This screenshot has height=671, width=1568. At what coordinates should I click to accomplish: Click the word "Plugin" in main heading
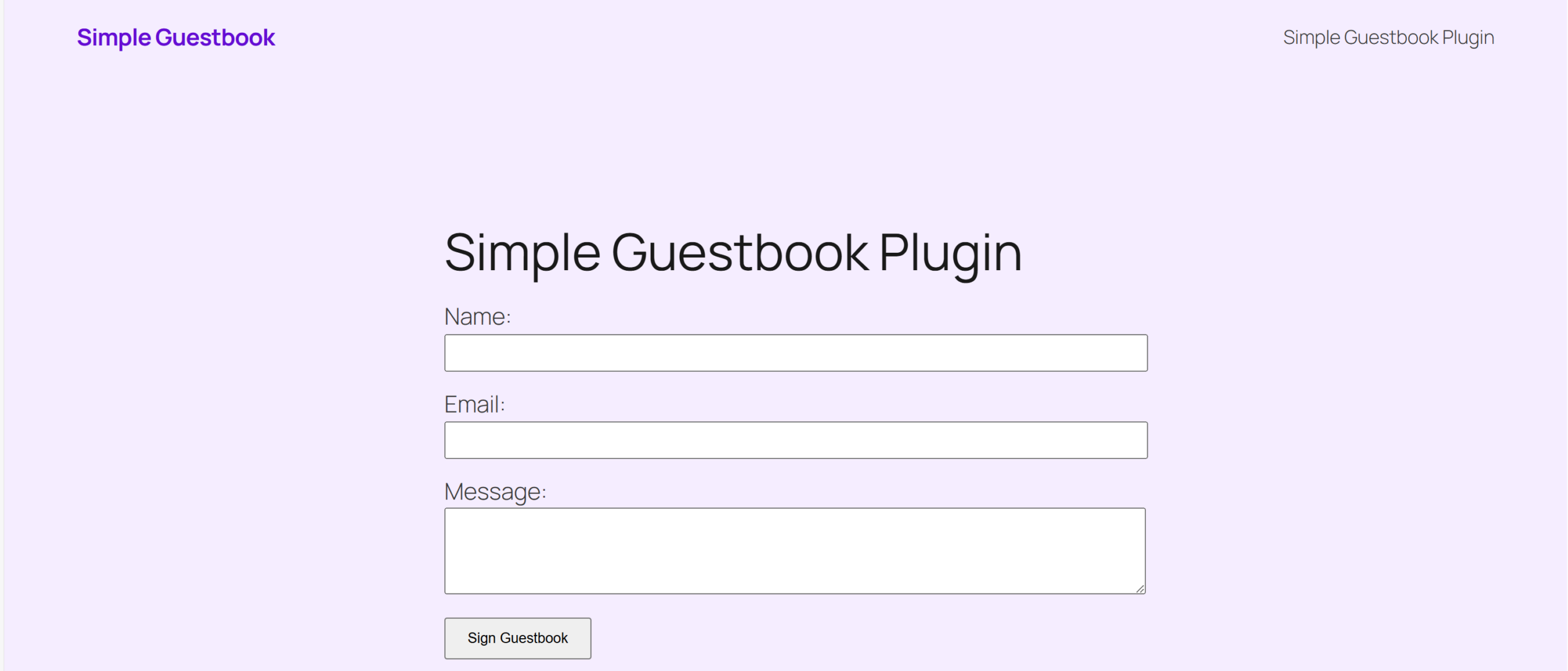pyautogui.click(x=950, y=253)
